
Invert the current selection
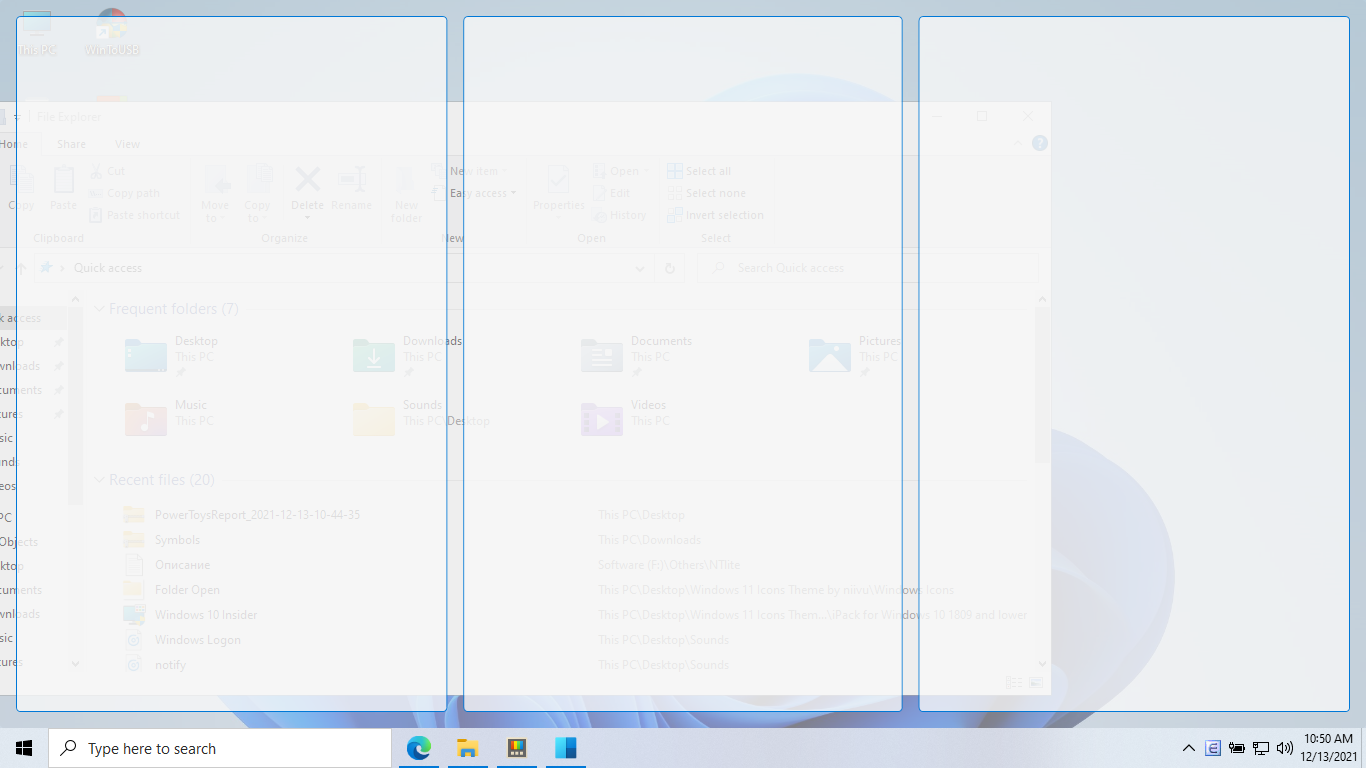(715, 215)
